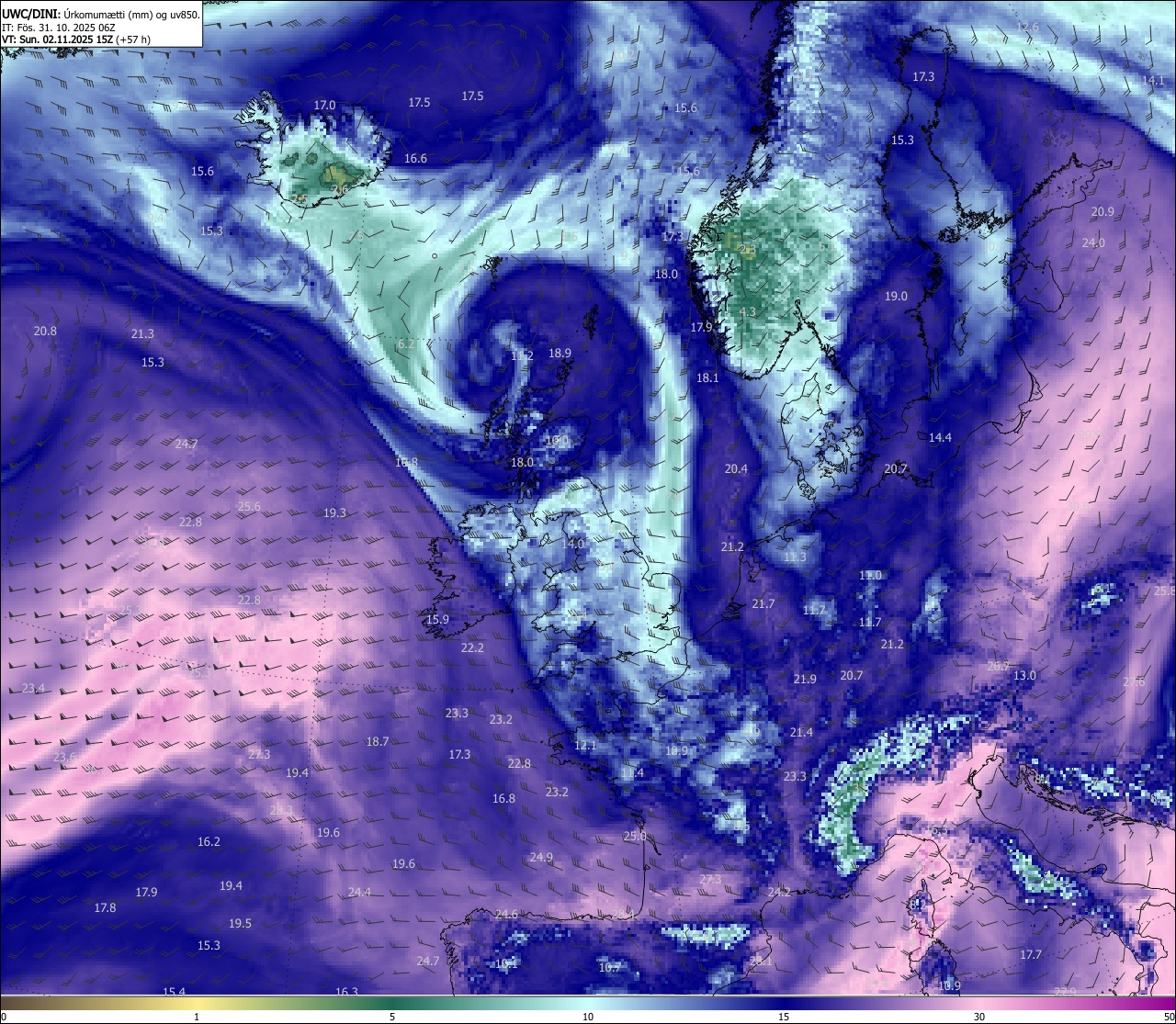Click the 16.6 value east of Iceland
Screen dimensions: 1176x1024
[415, 159]
